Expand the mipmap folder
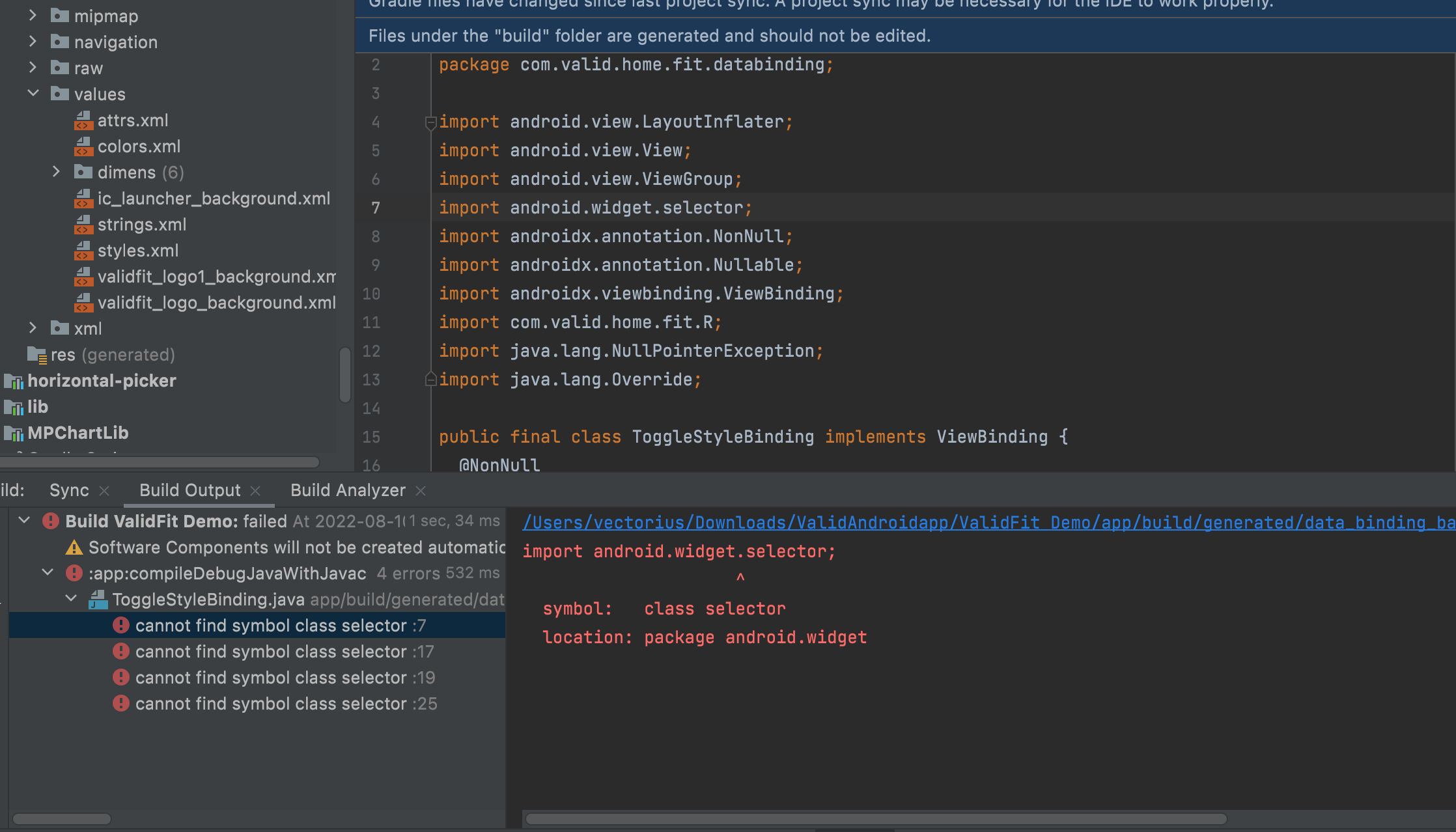This screenshot has width=1456, height=832. click(33, 16)
